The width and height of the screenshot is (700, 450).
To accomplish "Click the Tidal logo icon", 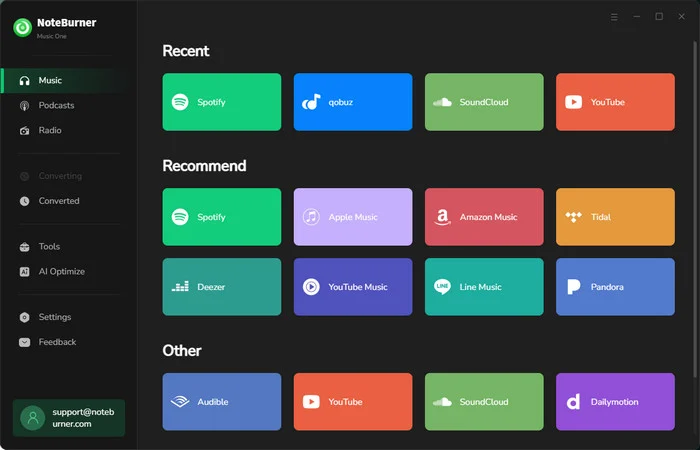I will point(574,217).
